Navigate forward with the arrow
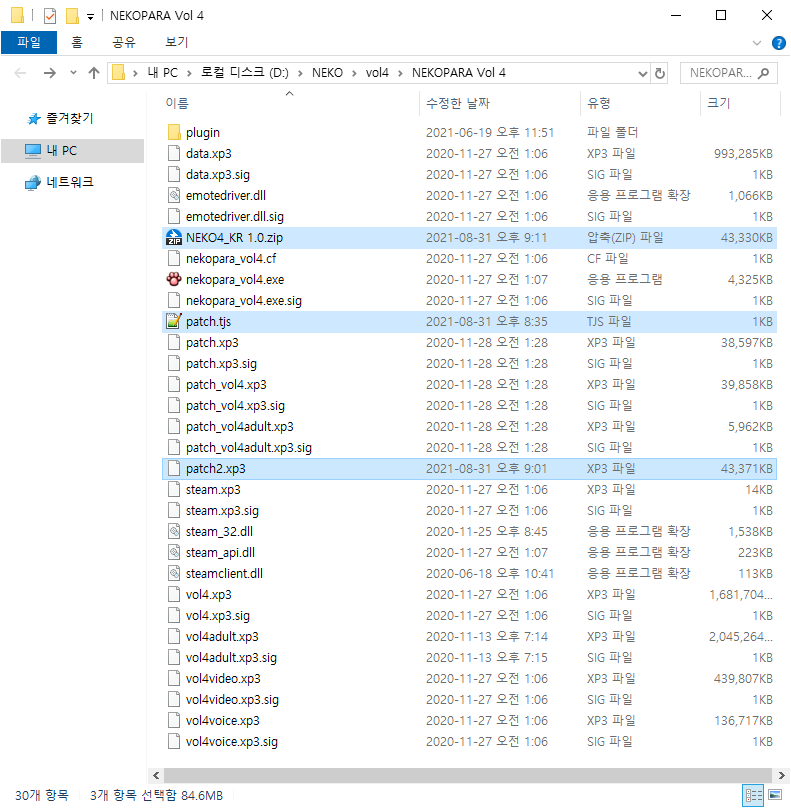This screenshot has height=808, width=791. tap(50, 73)
